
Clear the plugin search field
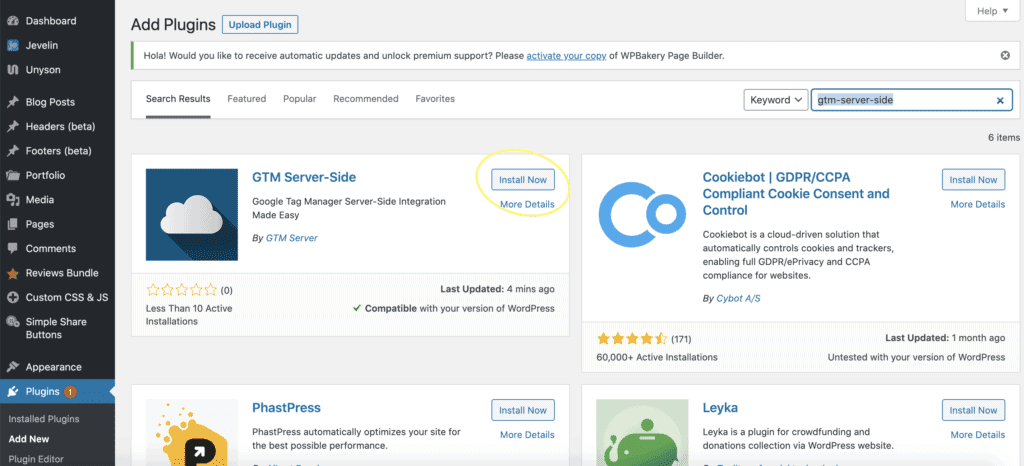(1000, 101)
